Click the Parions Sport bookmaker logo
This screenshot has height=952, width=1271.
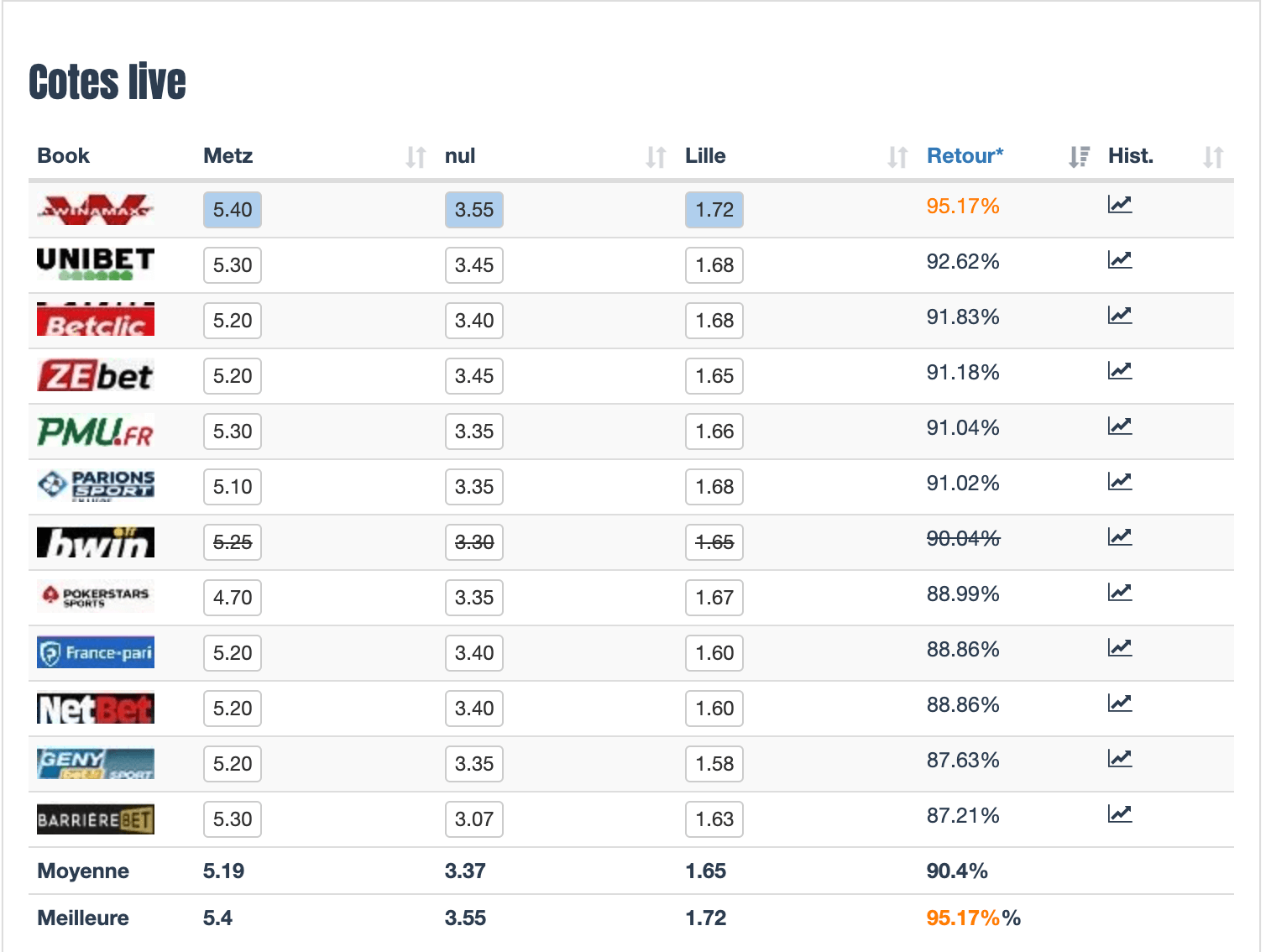[95, 486]
